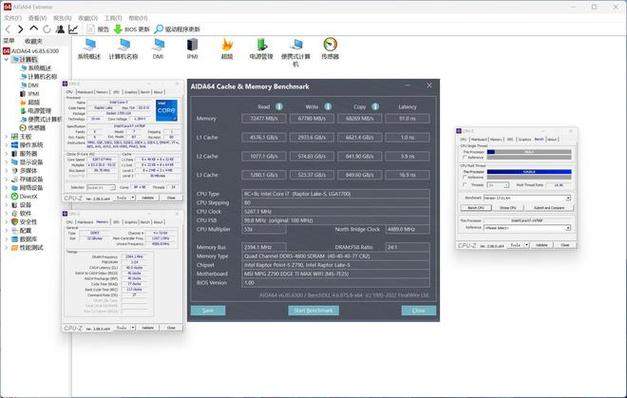Click the info icon beside Copy column

(375, 106)
